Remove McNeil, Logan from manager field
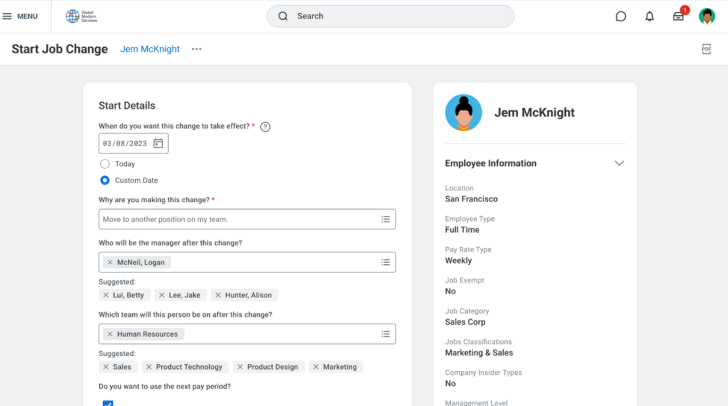The image size is (728, 406). coord(110,262)
